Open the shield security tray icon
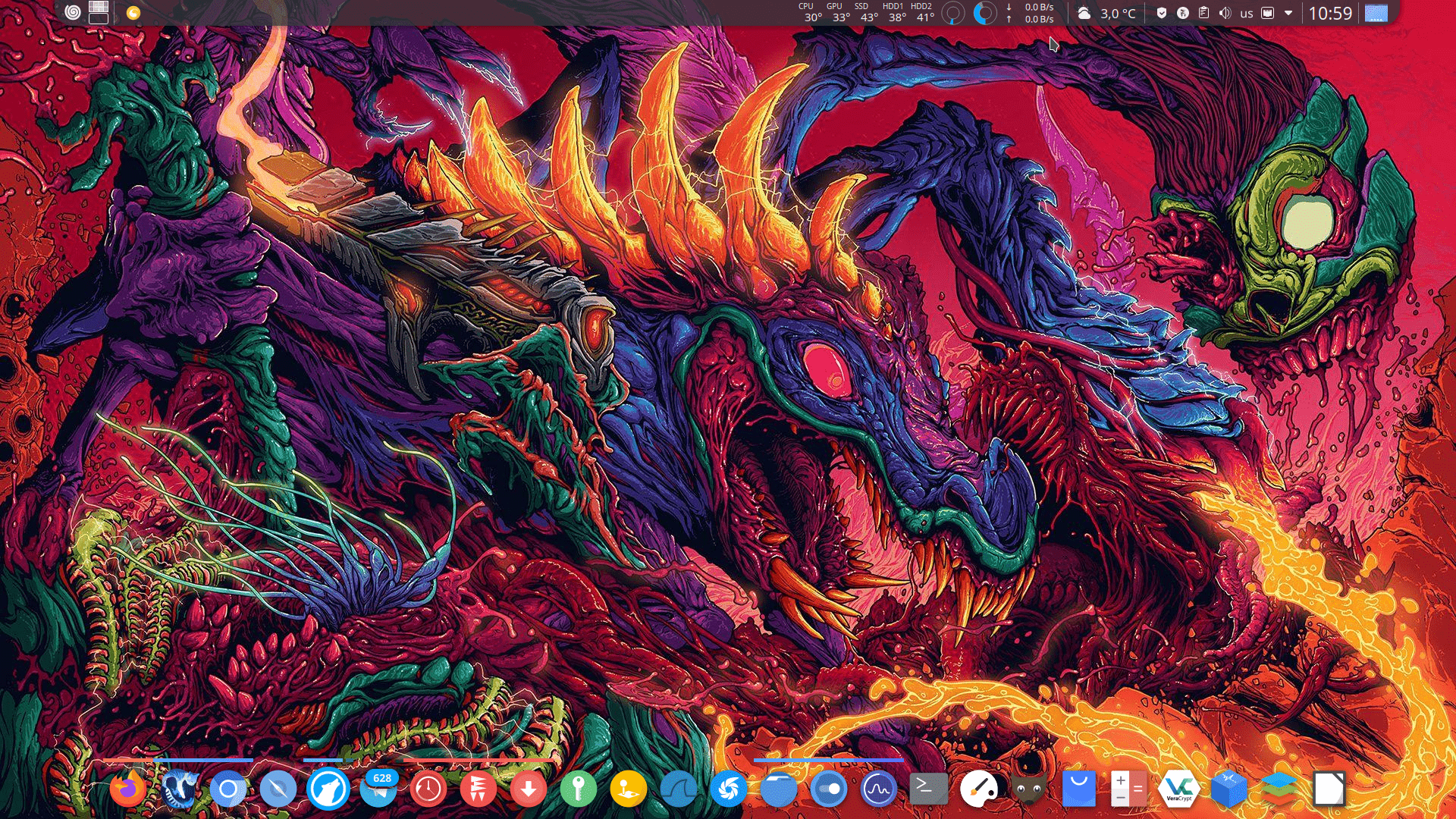1456x819 pixels. coord(1162,13)
